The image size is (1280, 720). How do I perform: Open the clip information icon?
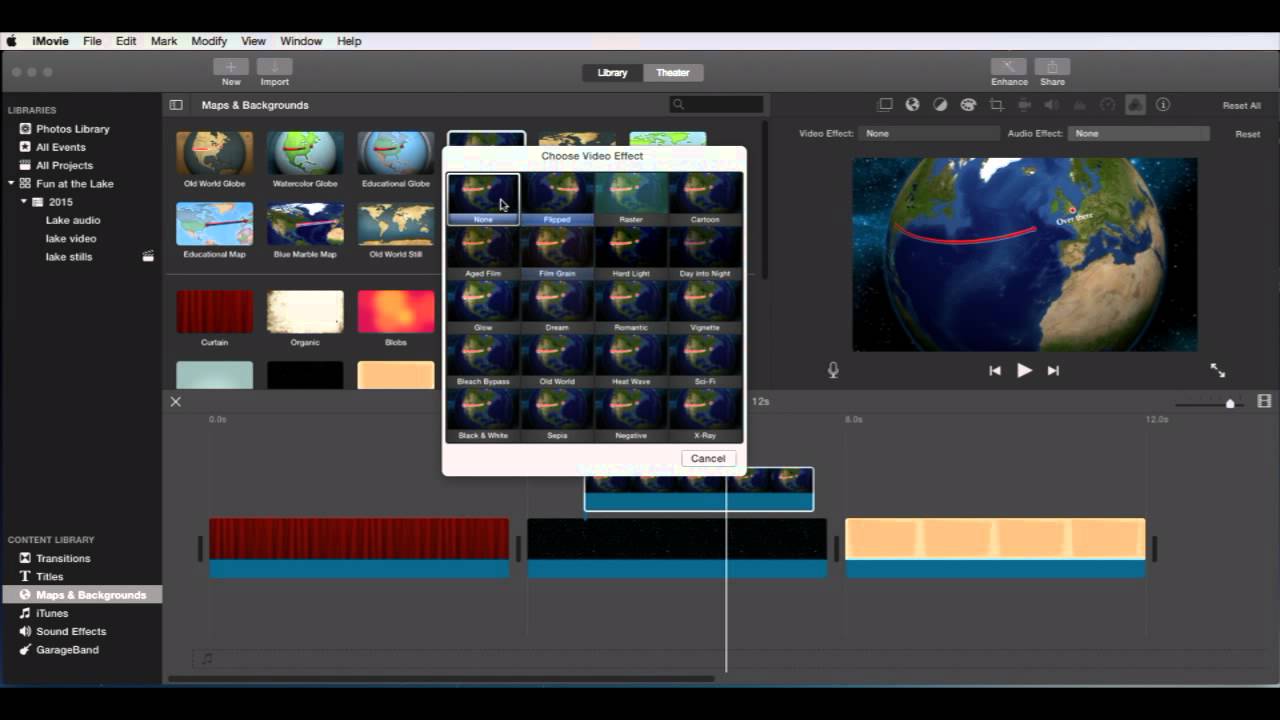coord(1163,105)
